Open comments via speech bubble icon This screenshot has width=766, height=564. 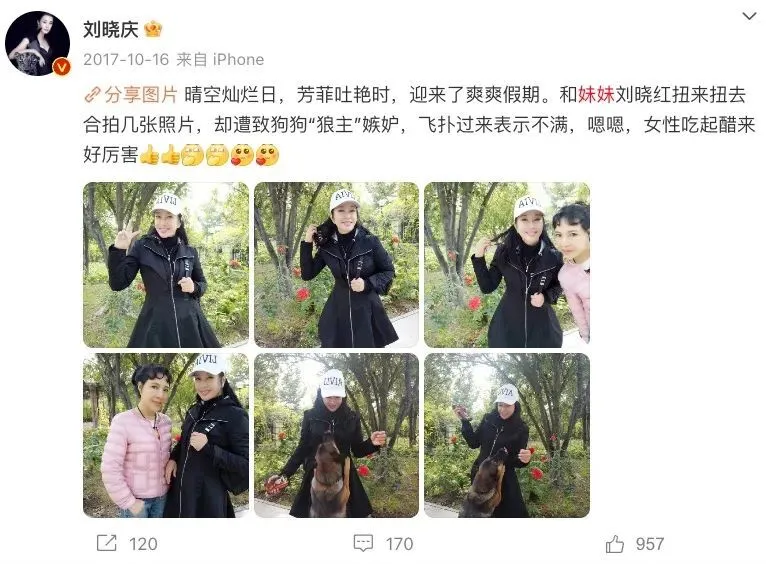pos(363,543)
